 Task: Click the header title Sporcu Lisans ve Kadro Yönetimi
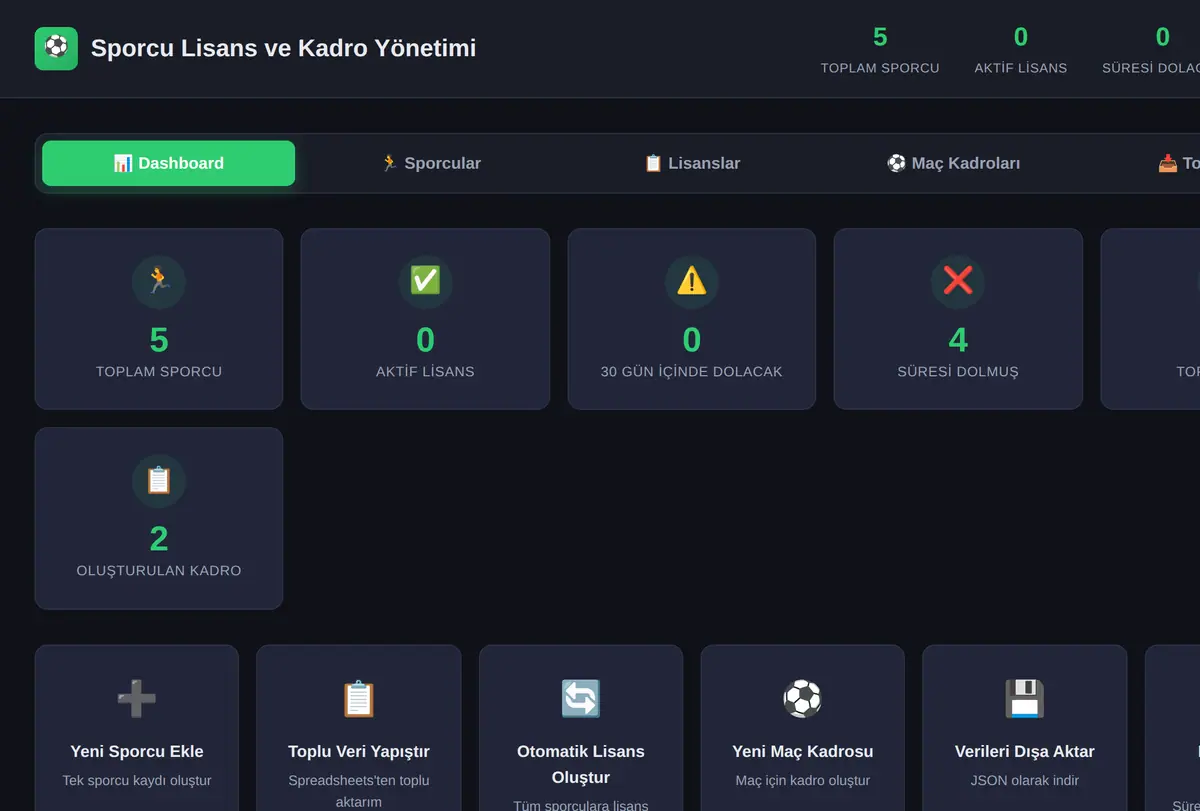[283, 48]
